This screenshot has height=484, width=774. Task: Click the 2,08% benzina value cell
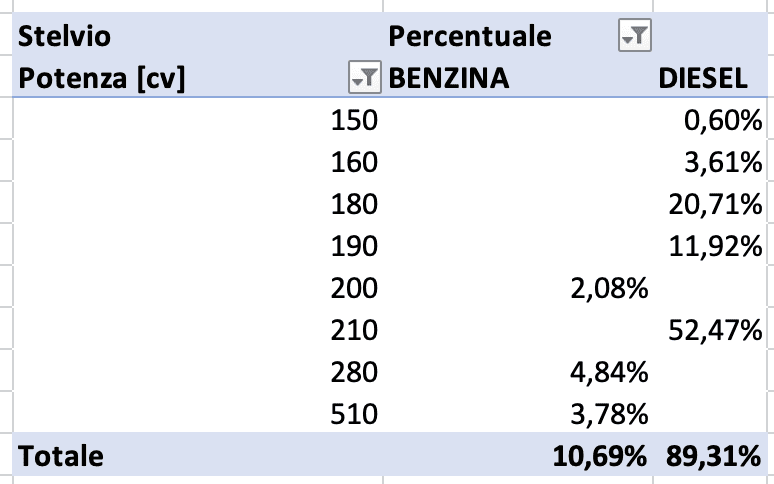612,289
